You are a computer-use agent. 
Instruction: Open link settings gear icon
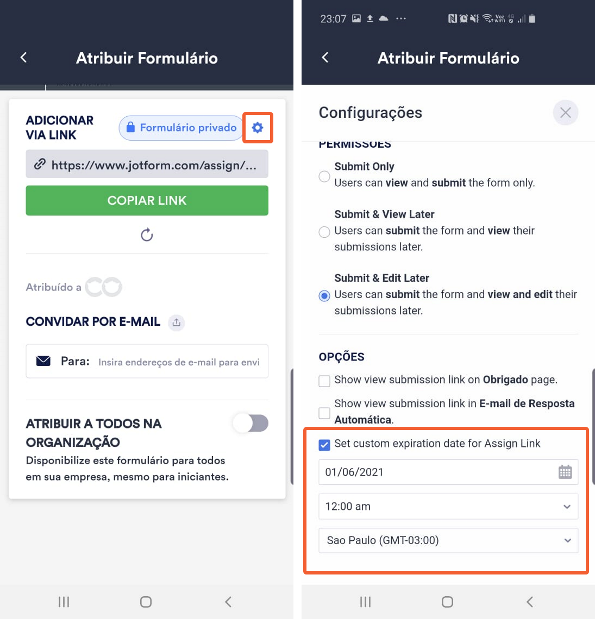pyautogui.click(x=257, y=128)
